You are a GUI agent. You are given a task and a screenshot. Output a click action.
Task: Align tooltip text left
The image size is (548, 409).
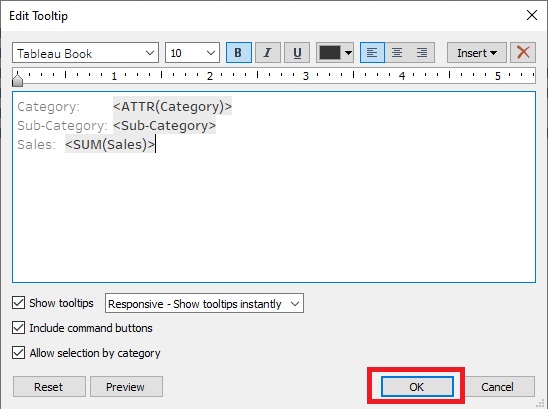pos(372,53)
